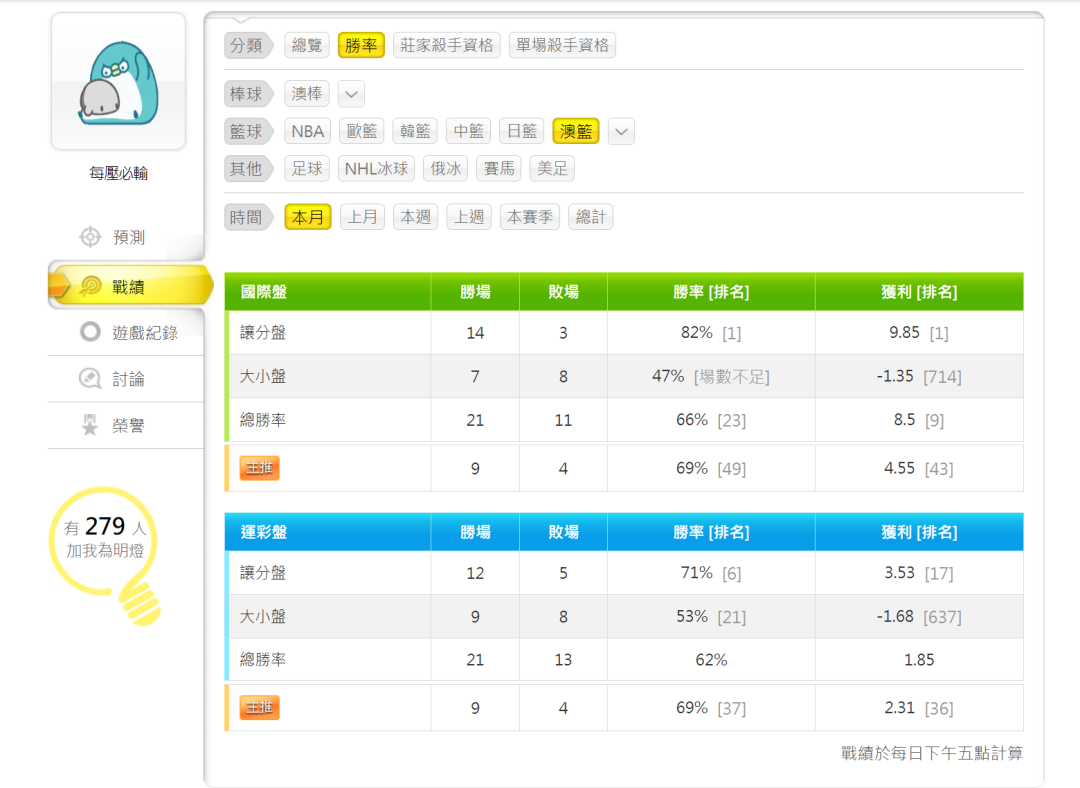Viewport: 1080px width, 788px height.
Task: Click the 分類 row label
Action: 247,45
